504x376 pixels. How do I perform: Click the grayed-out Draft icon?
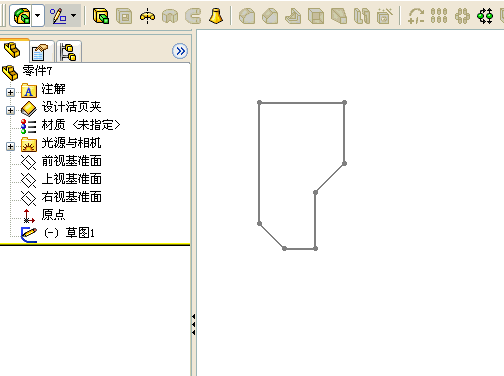[x=339, y=16]
